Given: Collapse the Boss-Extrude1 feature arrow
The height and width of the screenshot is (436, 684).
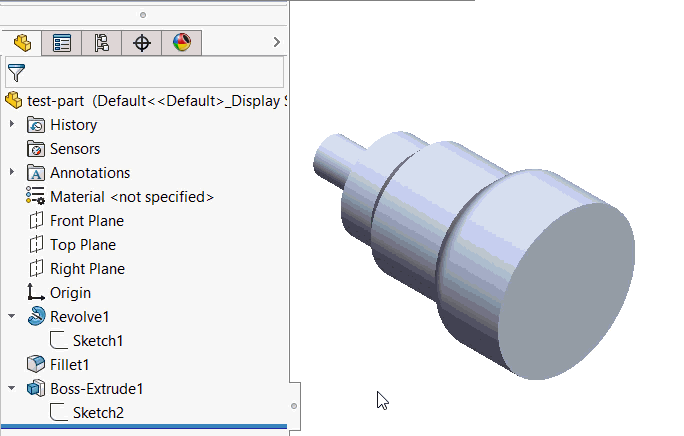Looking at the screenshot, I should click(x=12, y=388).
